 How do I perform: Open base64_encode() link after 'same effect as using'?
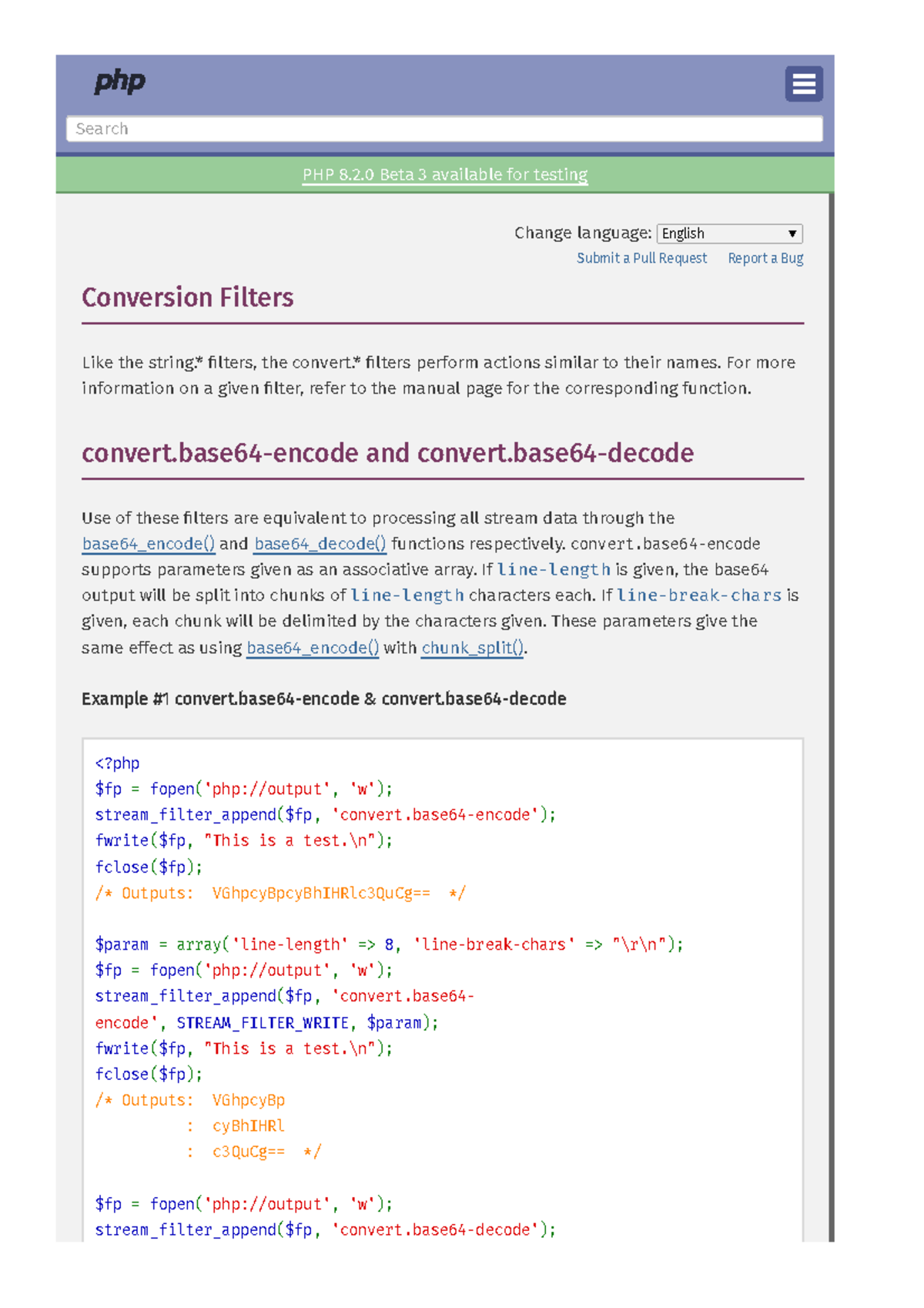(x=313, y=648)
